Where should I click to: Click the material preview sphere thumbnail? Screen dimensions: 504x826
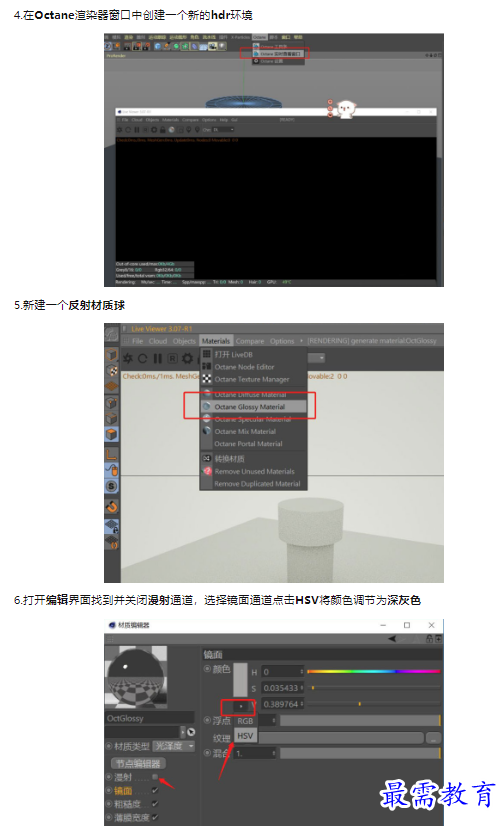pos(136,677)
